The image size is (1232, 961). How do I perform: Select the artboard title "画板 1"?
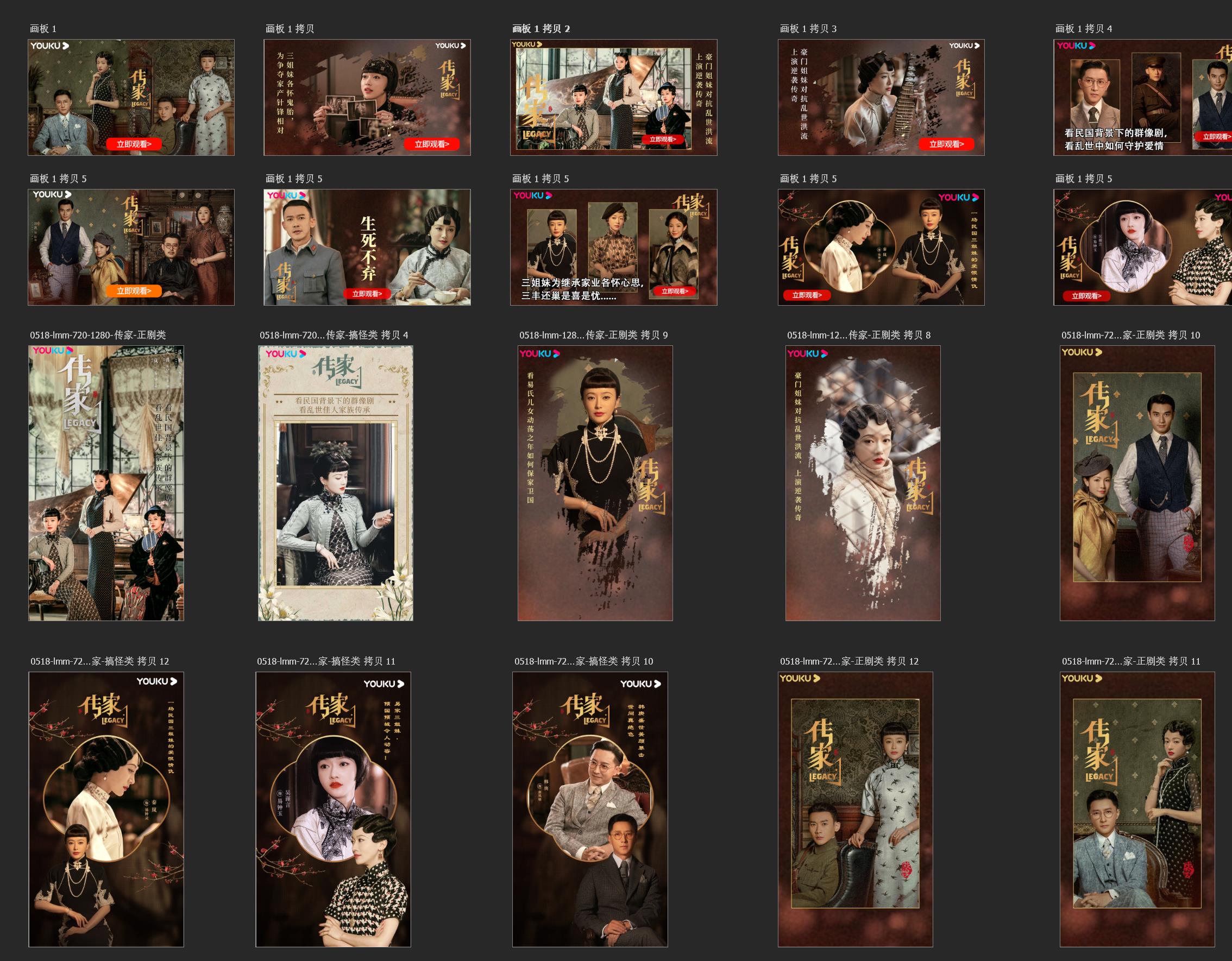tap(43, 29)
